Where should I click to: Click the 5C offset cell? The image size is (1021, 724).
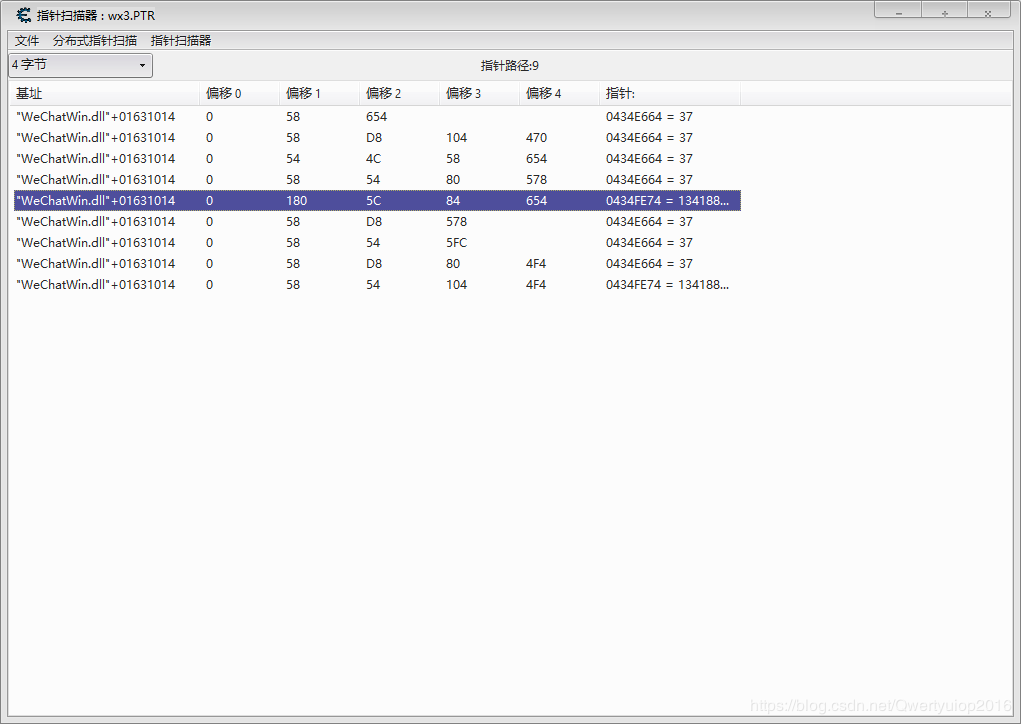[374, 201]
